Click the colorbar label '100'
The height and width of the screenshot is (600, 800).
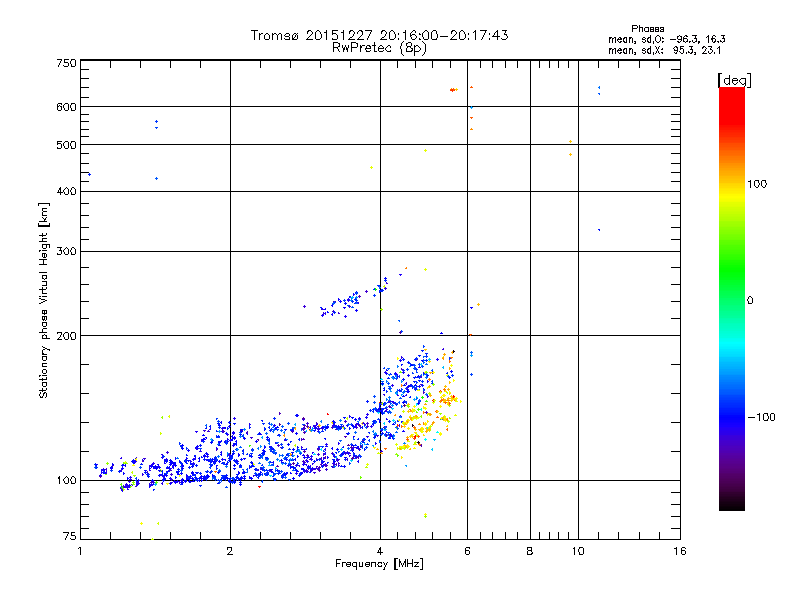point(757,184)
